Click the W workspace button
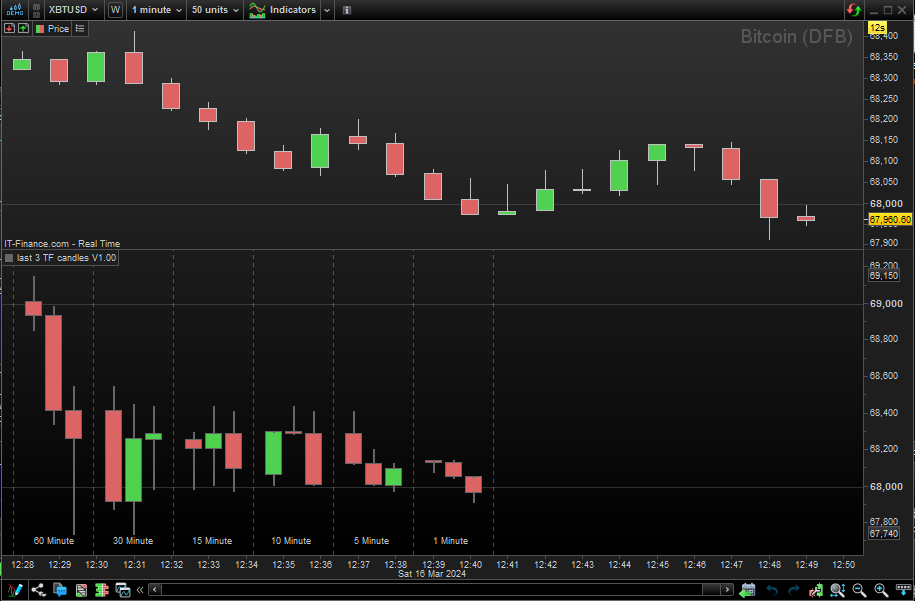This screenshot has height=601, width=915. pyautogui.click(x=116, y=10)
